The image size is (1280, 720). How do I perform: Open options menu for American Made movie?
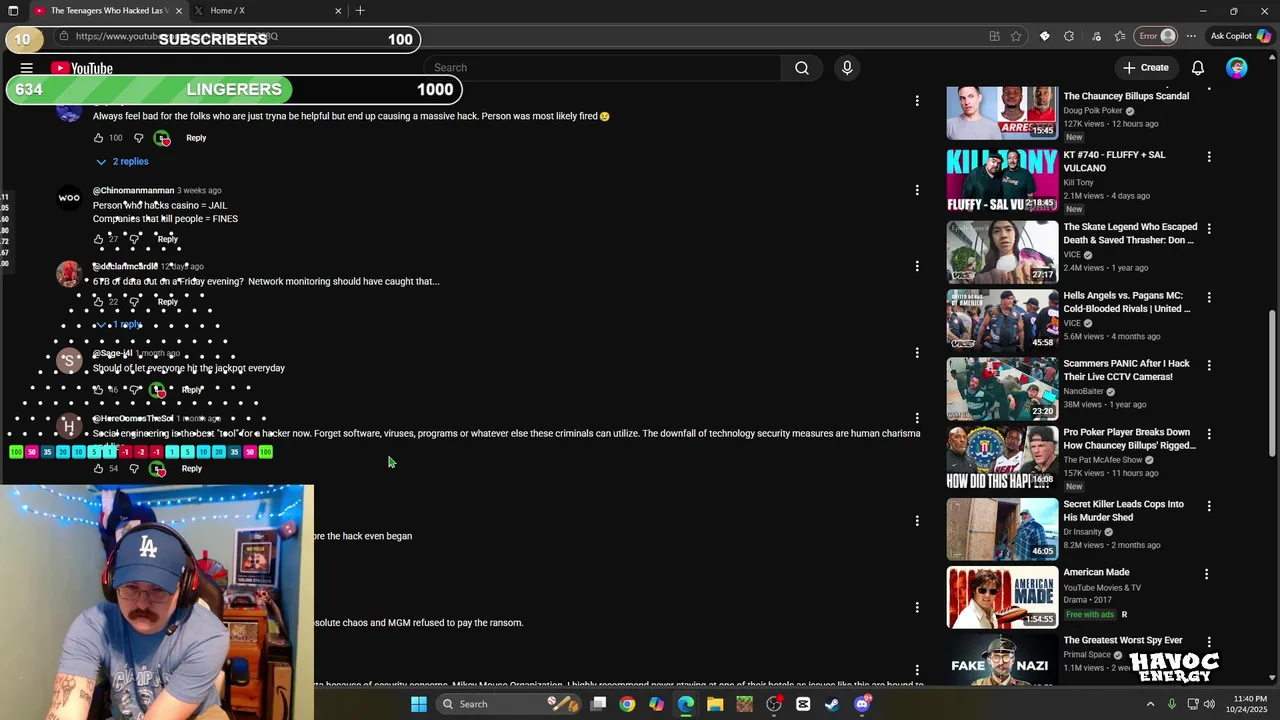click(x=1206, y=574)
